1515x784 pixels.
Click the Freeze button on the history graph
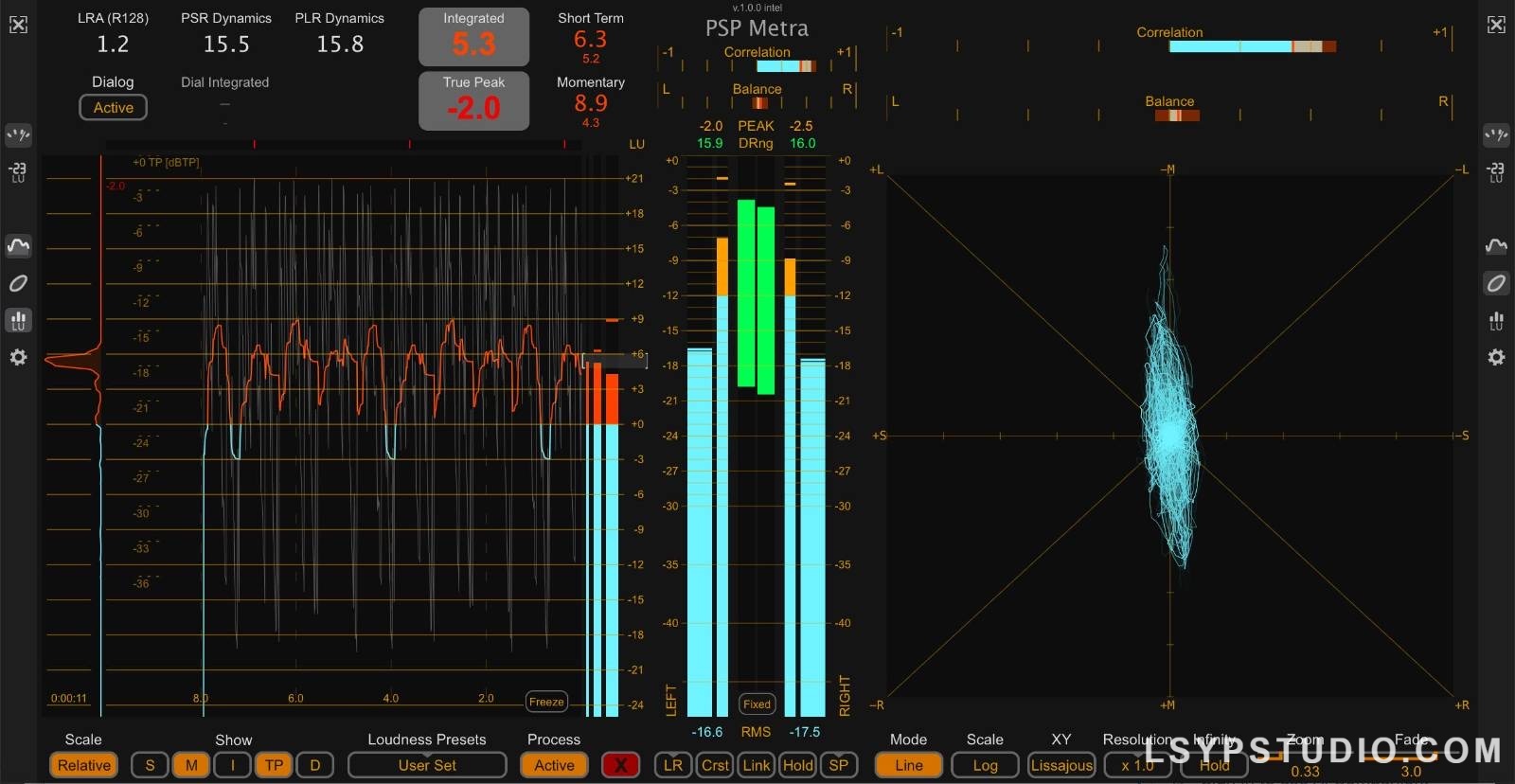click(546, 702)
